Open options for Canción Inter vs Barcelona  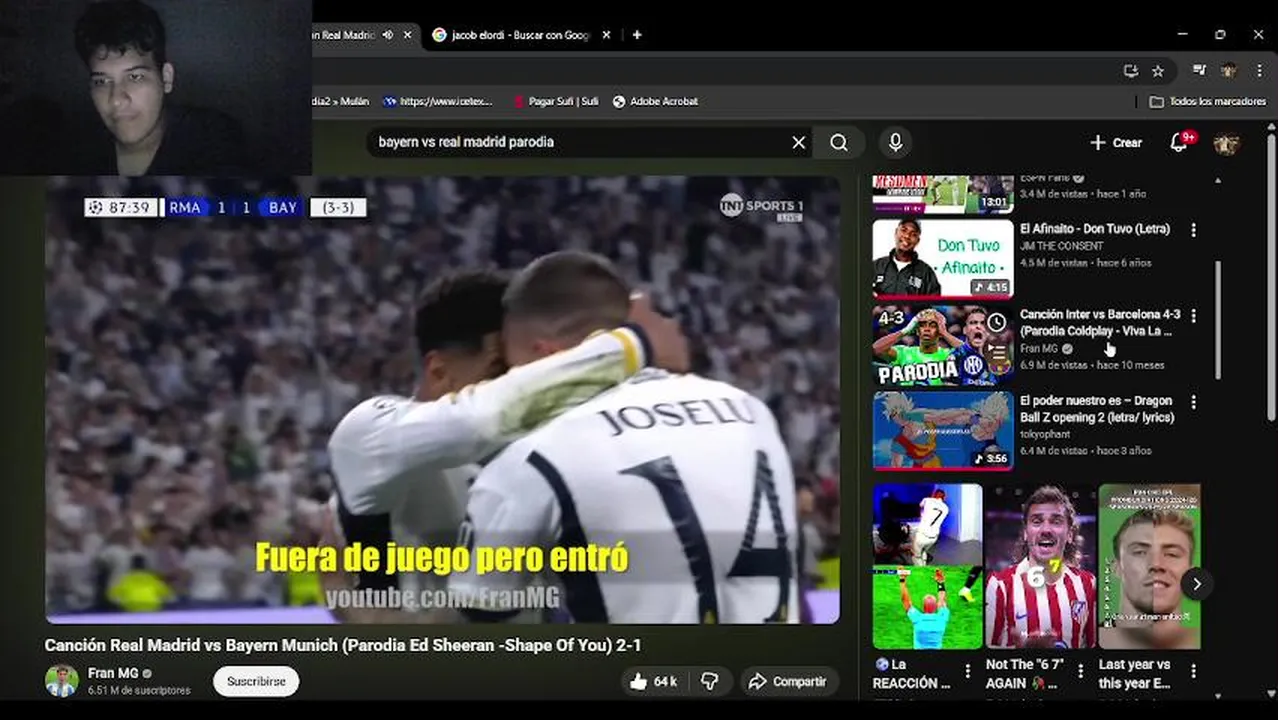(1192, 316)
